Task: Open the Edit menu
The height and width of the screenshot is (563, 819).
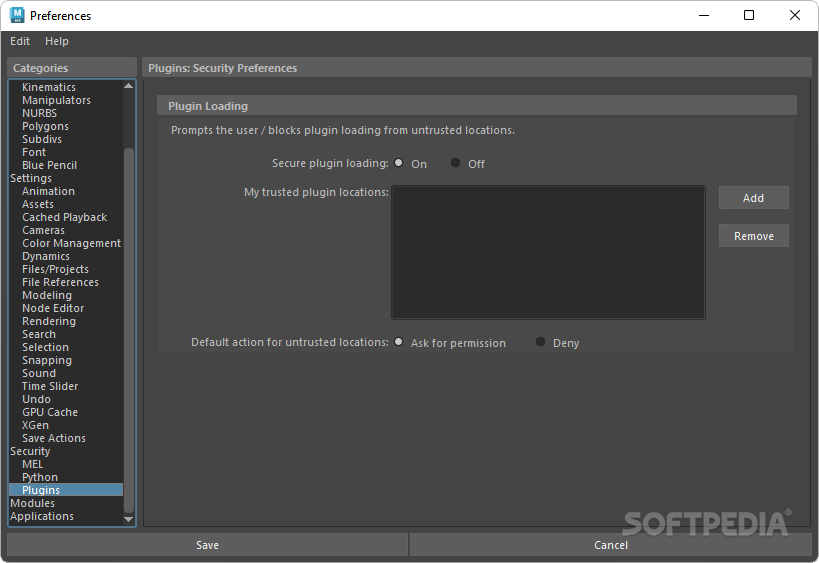Action: click(x=20, y=41)
